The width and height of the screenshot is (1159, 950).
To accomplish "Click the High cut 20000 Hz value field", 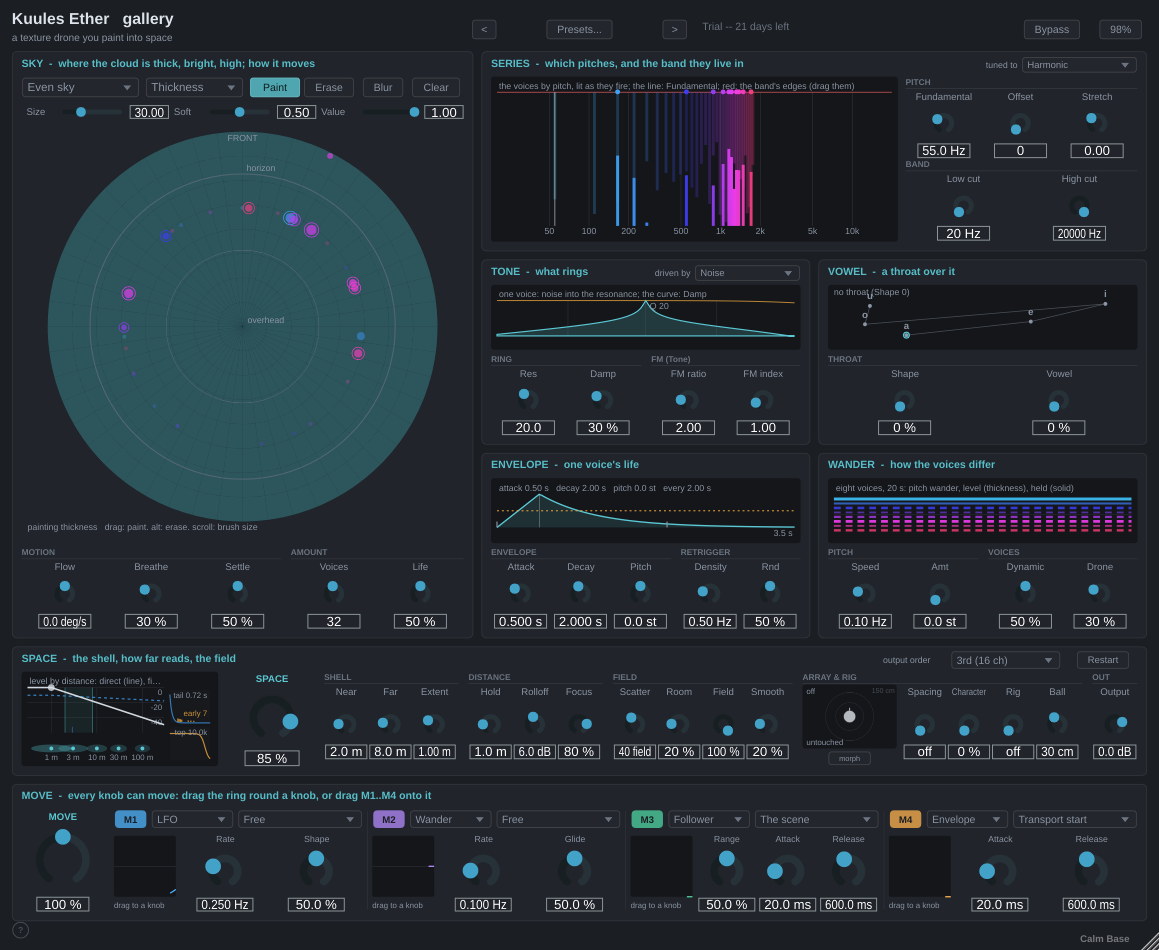I will click(1079, 234).
